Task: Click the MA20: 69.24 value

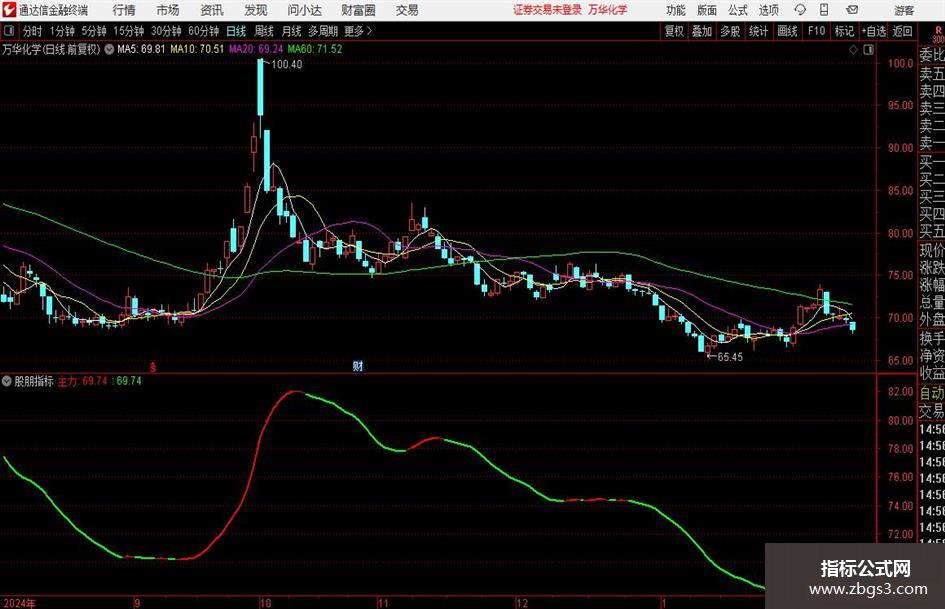Action: pos(256,49)
